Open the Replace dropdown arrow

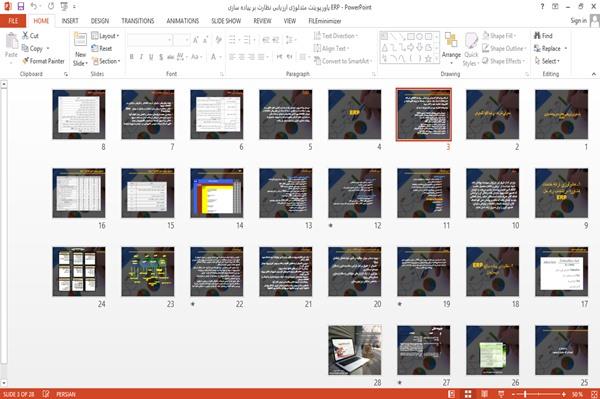pos(566,49)
